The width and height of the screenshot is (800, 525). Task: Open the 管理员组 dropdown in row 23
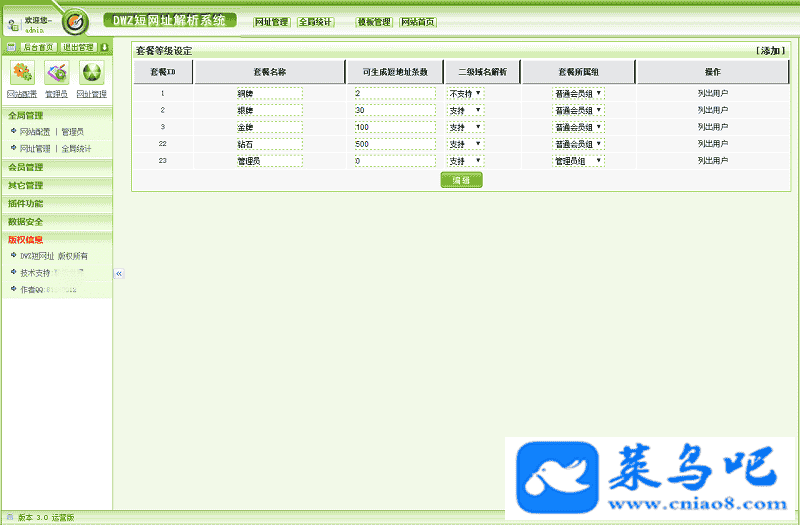[x=578, y=161]
